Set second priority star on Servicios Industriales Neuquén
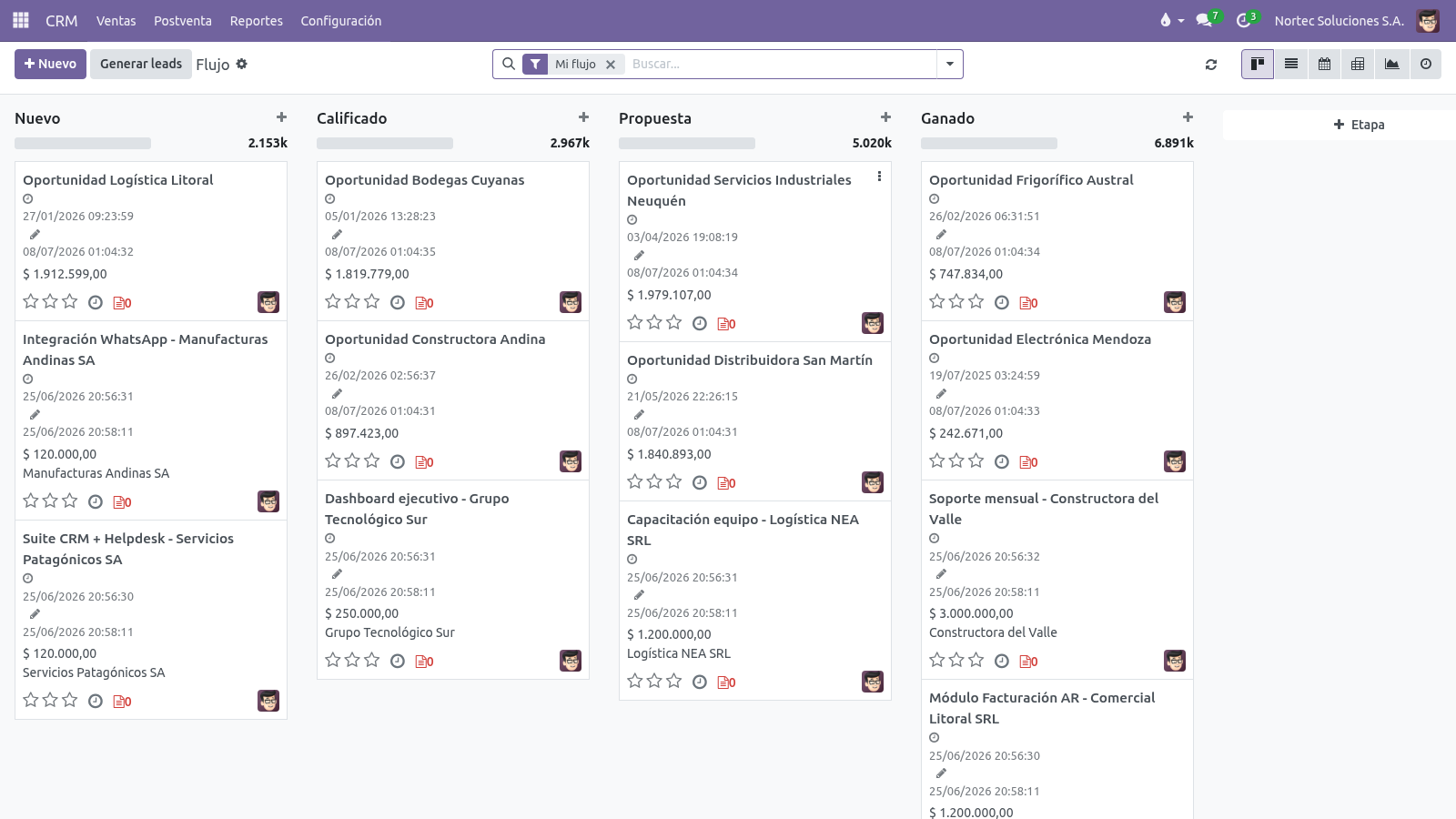The height and width of the screenshot is (819, 1456). click(x=655, y=322)
